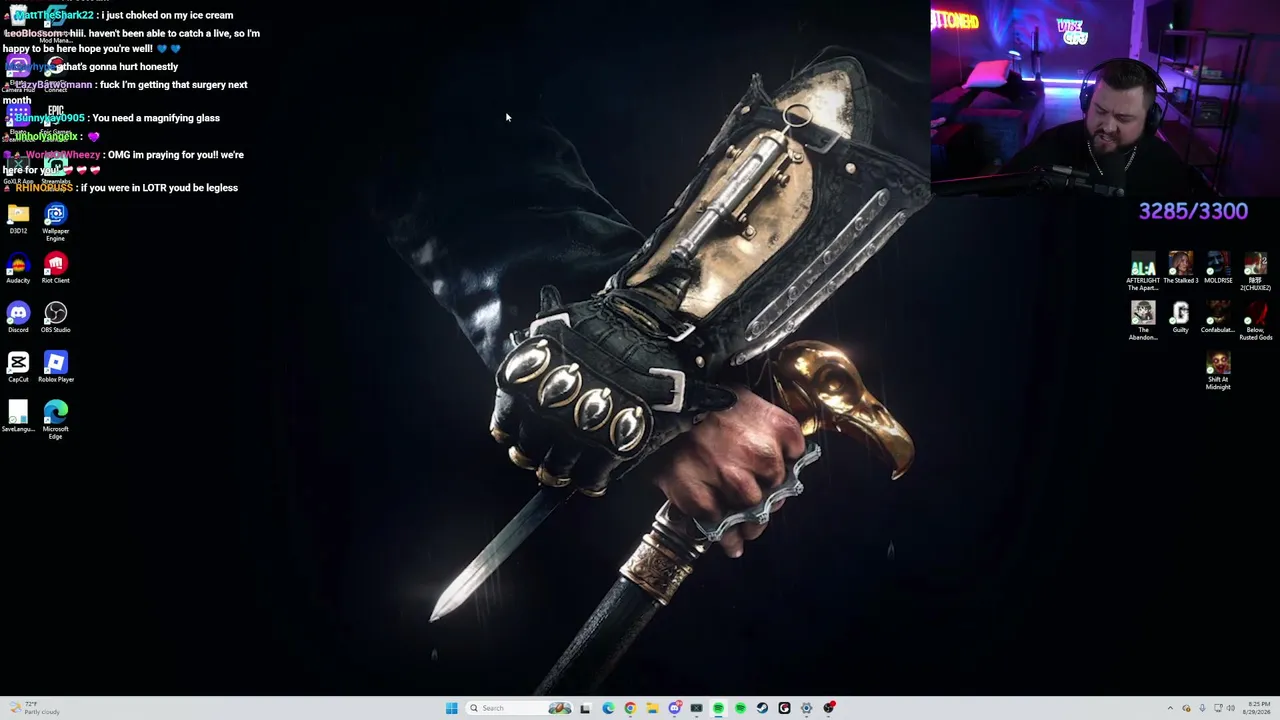Screen dimensions: 1280x720
Task: Open the taskbar clock and date
Action: coord(1258,708)
